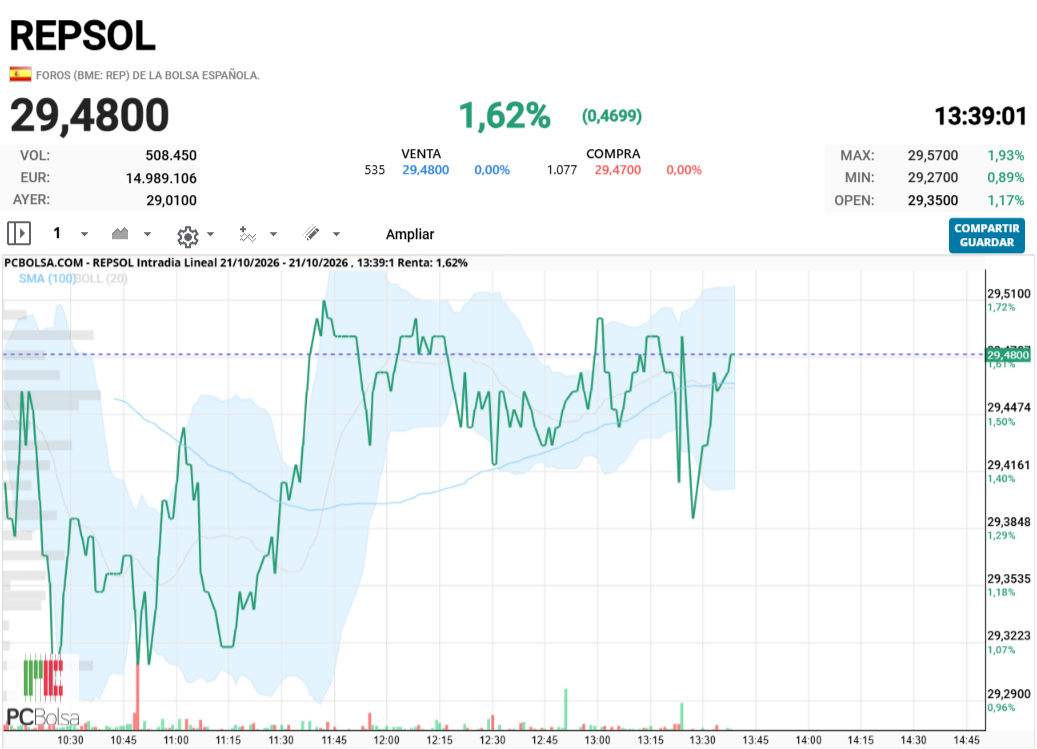Select the drawing pencil tool icon

point(311,233)
